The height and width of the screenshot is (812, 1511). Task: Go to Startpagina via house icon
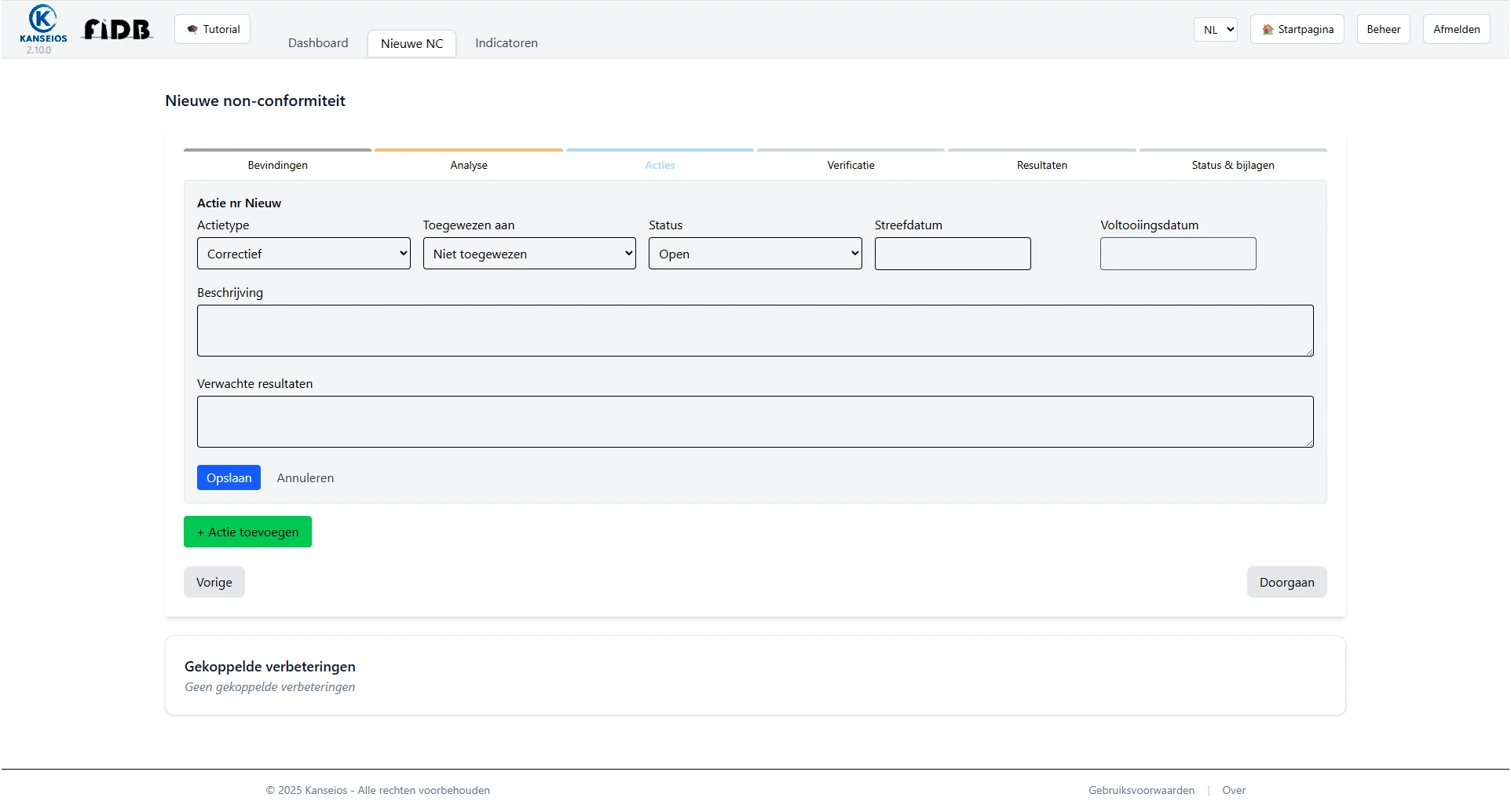pyautogui.click(x=1297, y=29)
